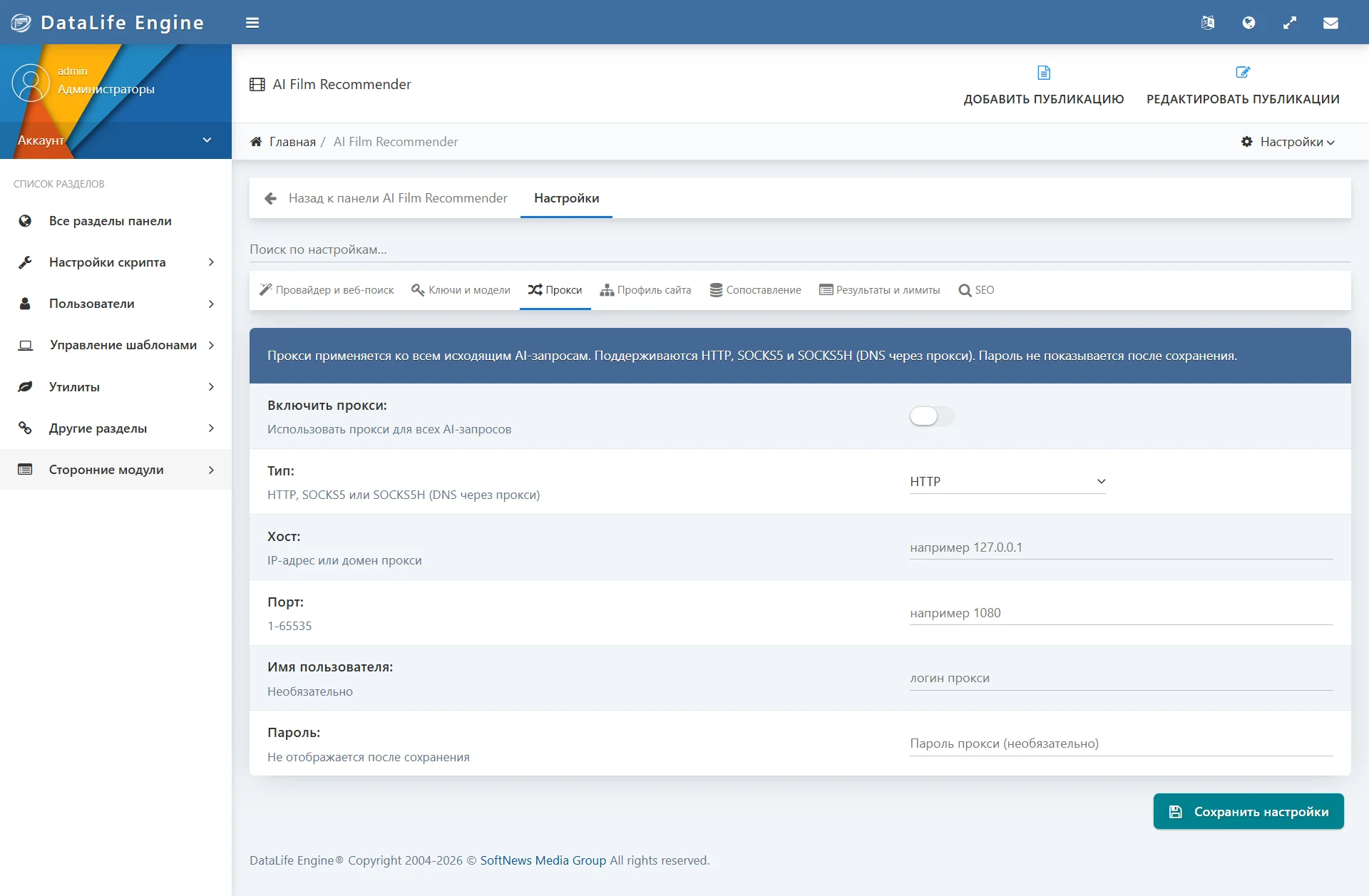Click the Хост input field

(x=1121, y=547)
